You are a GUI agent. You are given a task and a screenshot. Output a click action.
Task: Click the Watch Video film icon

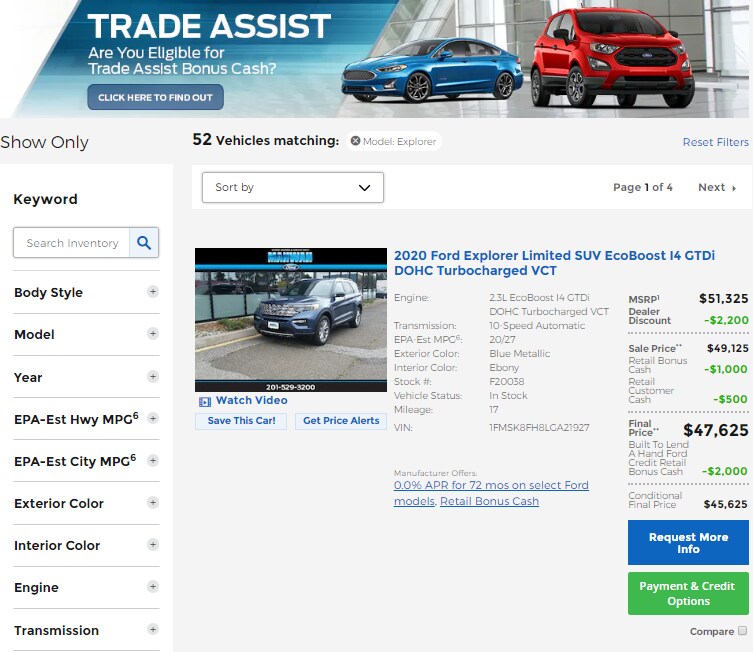tap(205, 401)
